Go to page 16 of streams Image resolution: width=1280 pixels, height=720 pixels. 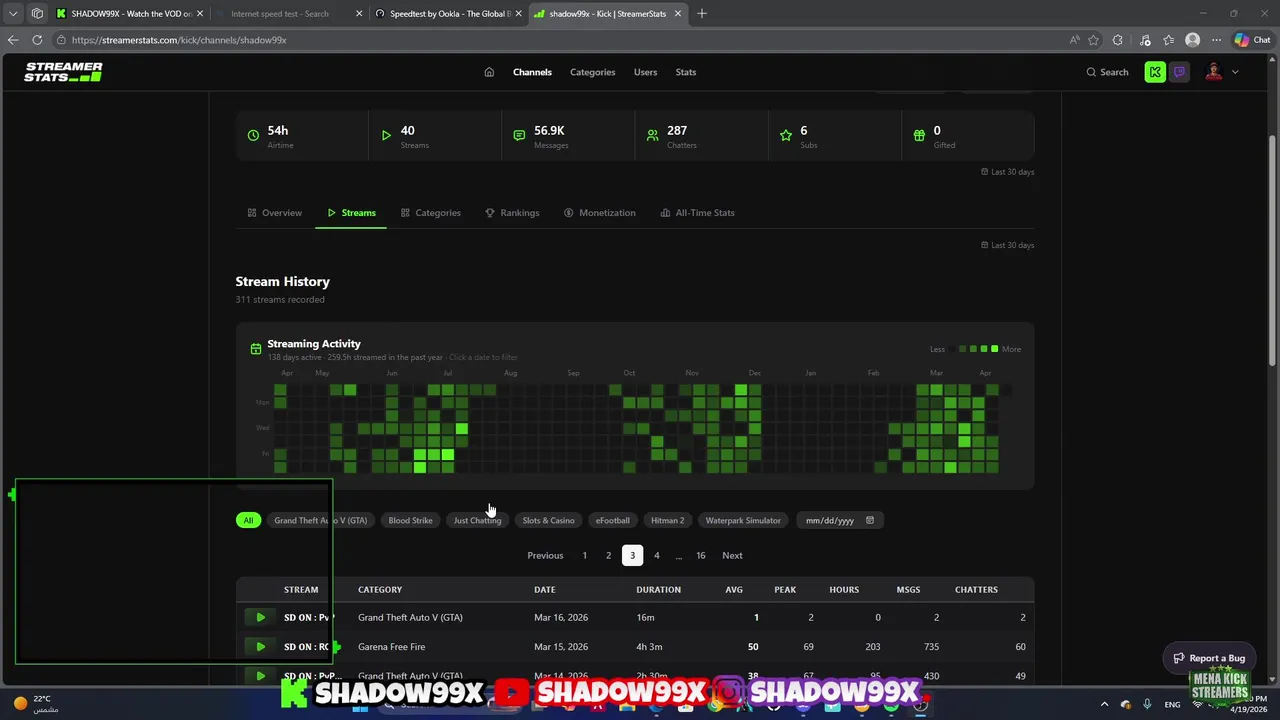[x=701, y=555]
